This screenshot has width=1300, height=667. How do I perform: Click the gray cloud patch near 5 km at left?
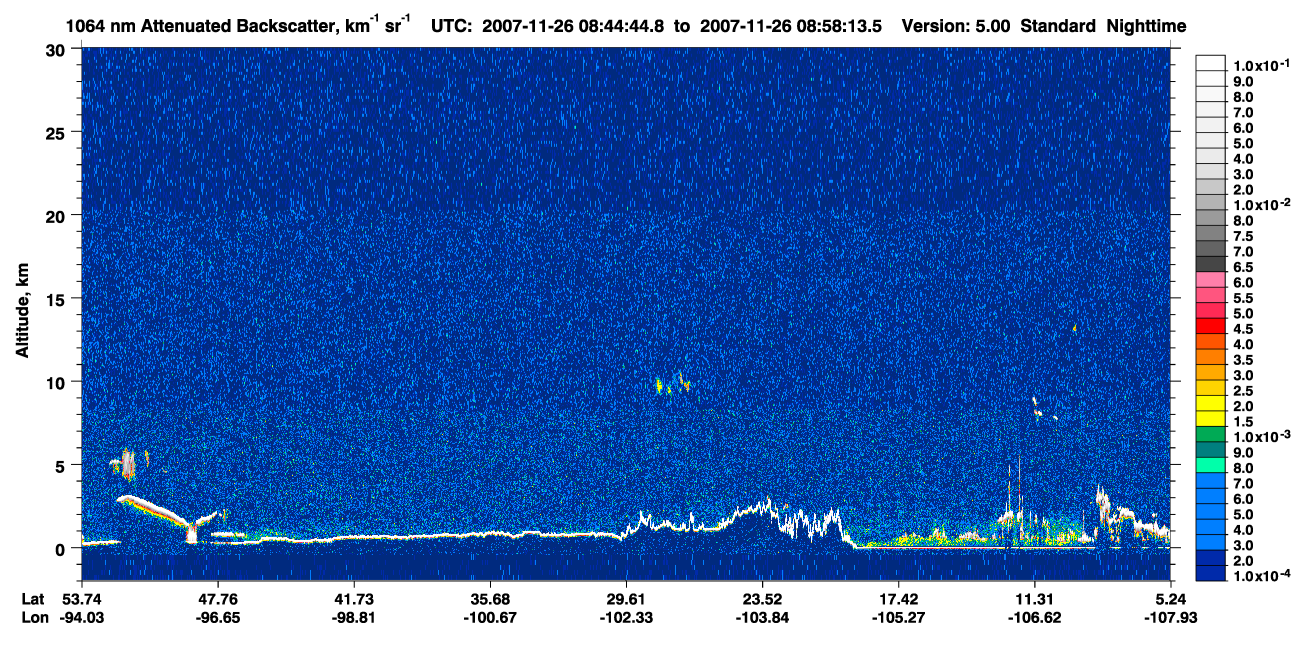(x=127, y=463)
